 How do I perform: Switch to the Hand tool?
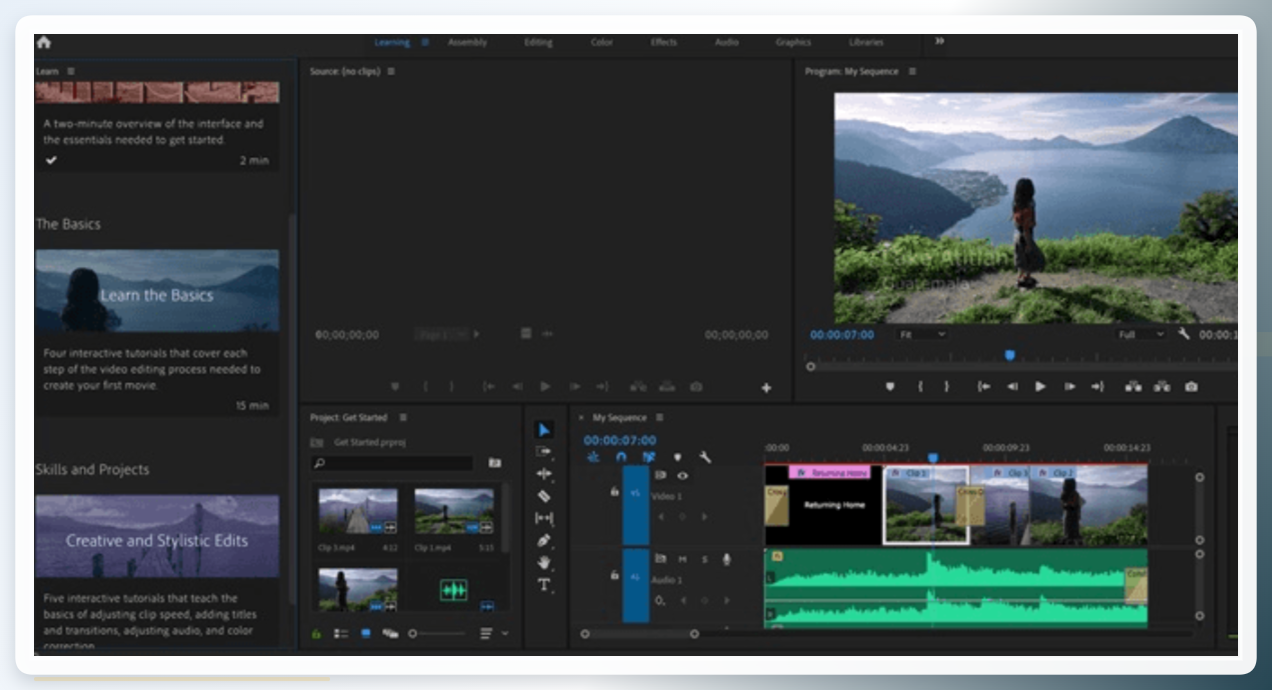544,563
